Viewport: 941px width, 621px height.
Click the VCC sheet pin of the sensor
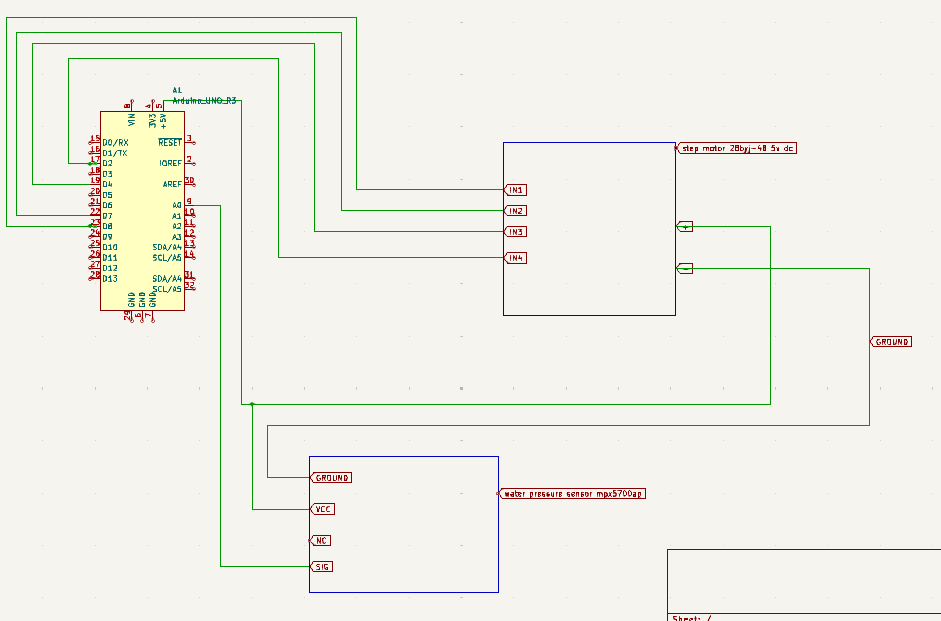tap(323, 508)
